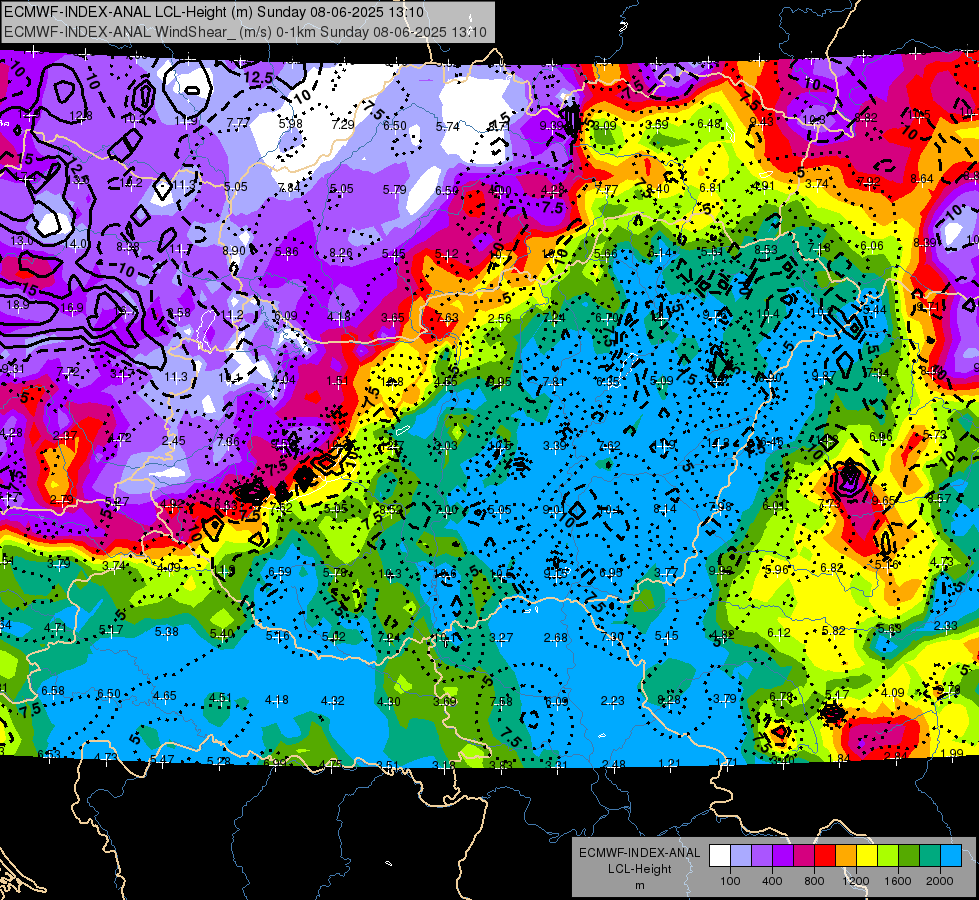Click the wind shear value '7.63'

point(447,317)
